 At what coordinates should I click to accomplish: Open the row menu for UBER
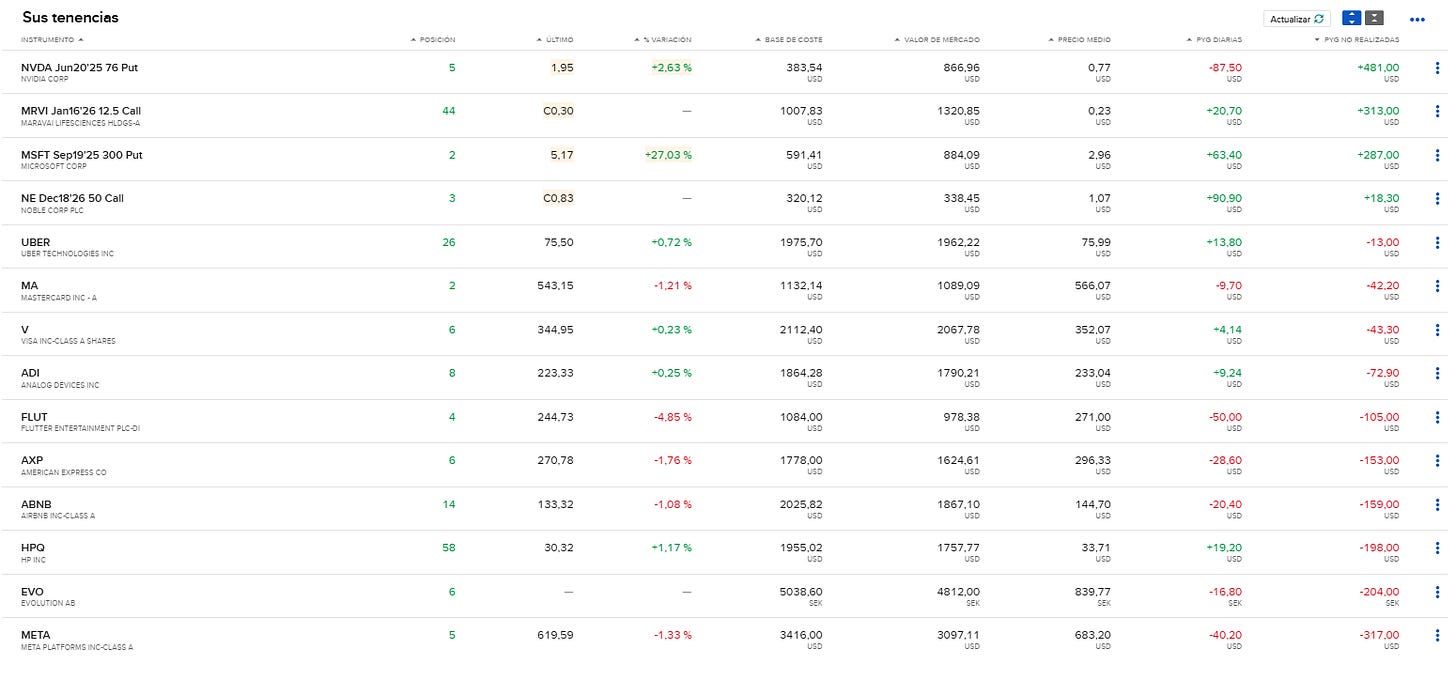(x=1437, y=242)
